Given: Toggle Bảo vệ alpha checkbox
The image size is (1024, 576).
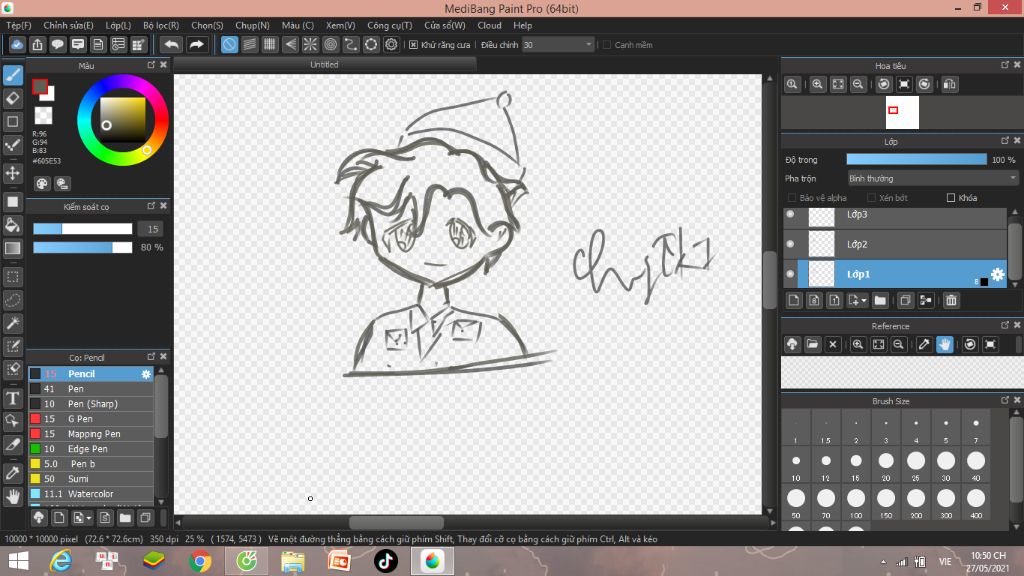Looking at the screenshot, I should 792,198.
